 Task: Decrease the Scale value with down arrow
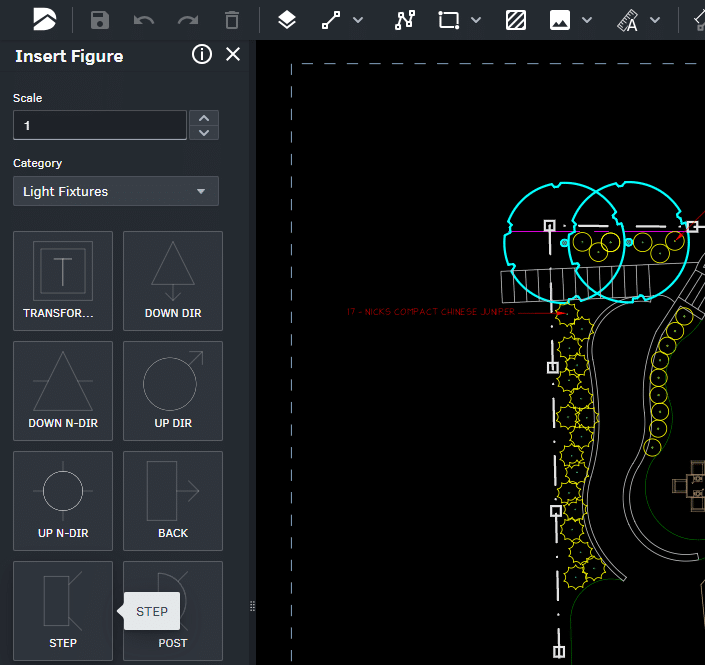pyautogui.click(x=204, y=133)
